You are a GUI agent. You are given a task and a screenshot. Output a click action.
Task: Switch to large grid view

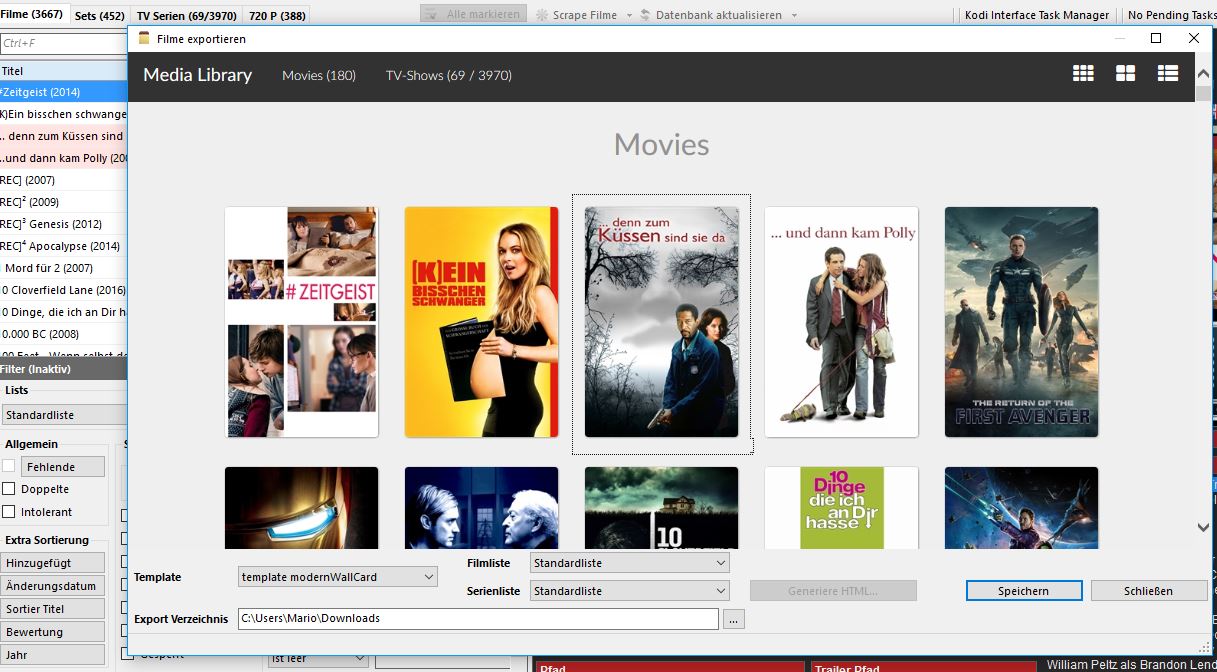[x=1125, y=73]
